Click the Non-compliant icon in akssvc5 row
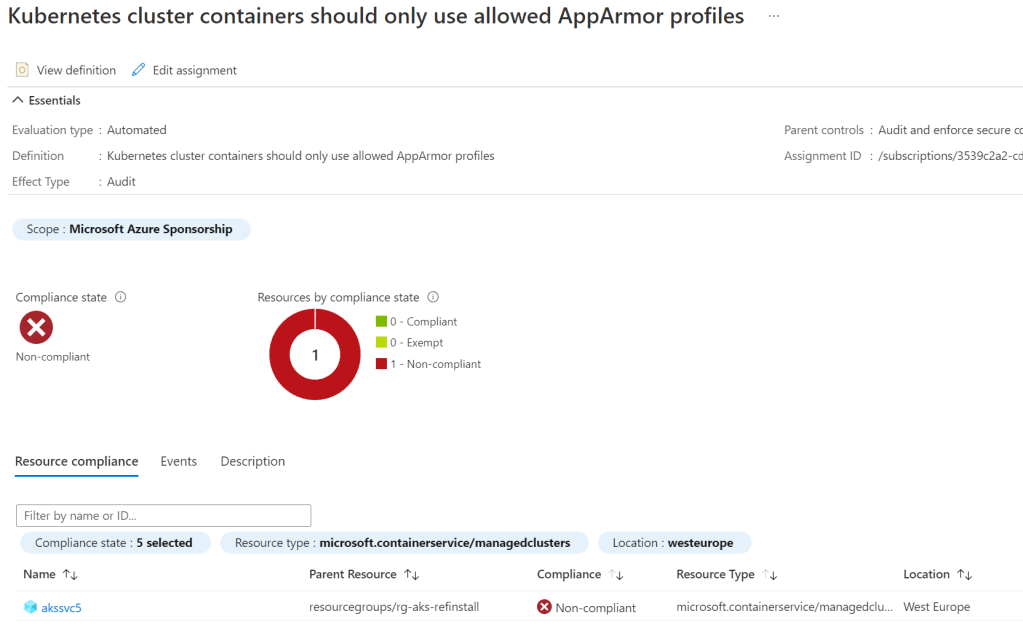 [544, 607]
